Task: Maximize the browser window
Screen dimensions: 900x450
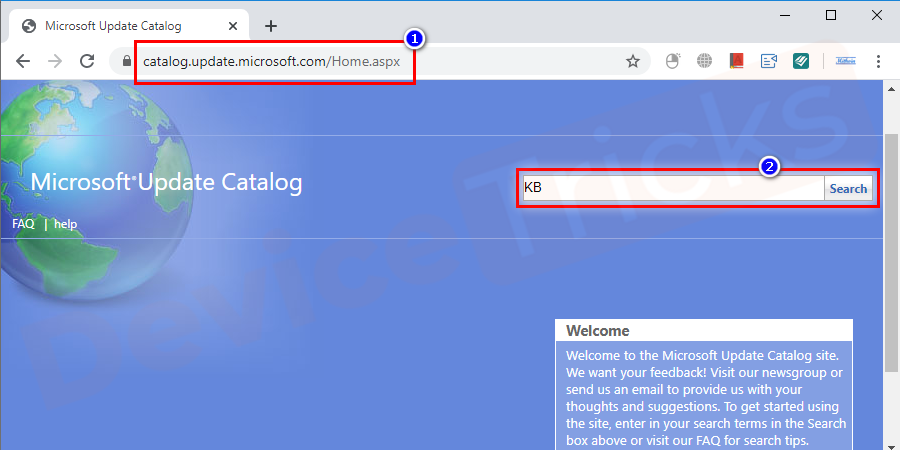Action: [831, 15]
